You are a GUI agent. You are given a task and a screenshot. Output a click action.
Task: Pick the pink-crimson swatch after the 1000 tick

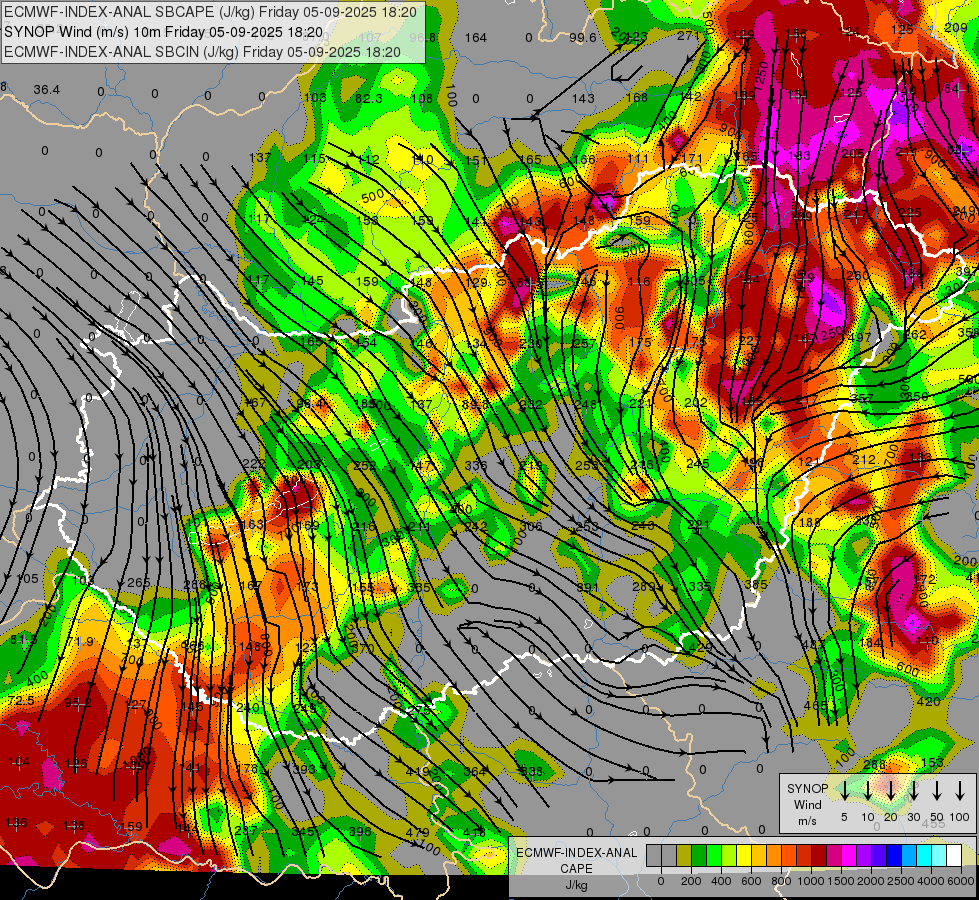[x=834, y=855]
